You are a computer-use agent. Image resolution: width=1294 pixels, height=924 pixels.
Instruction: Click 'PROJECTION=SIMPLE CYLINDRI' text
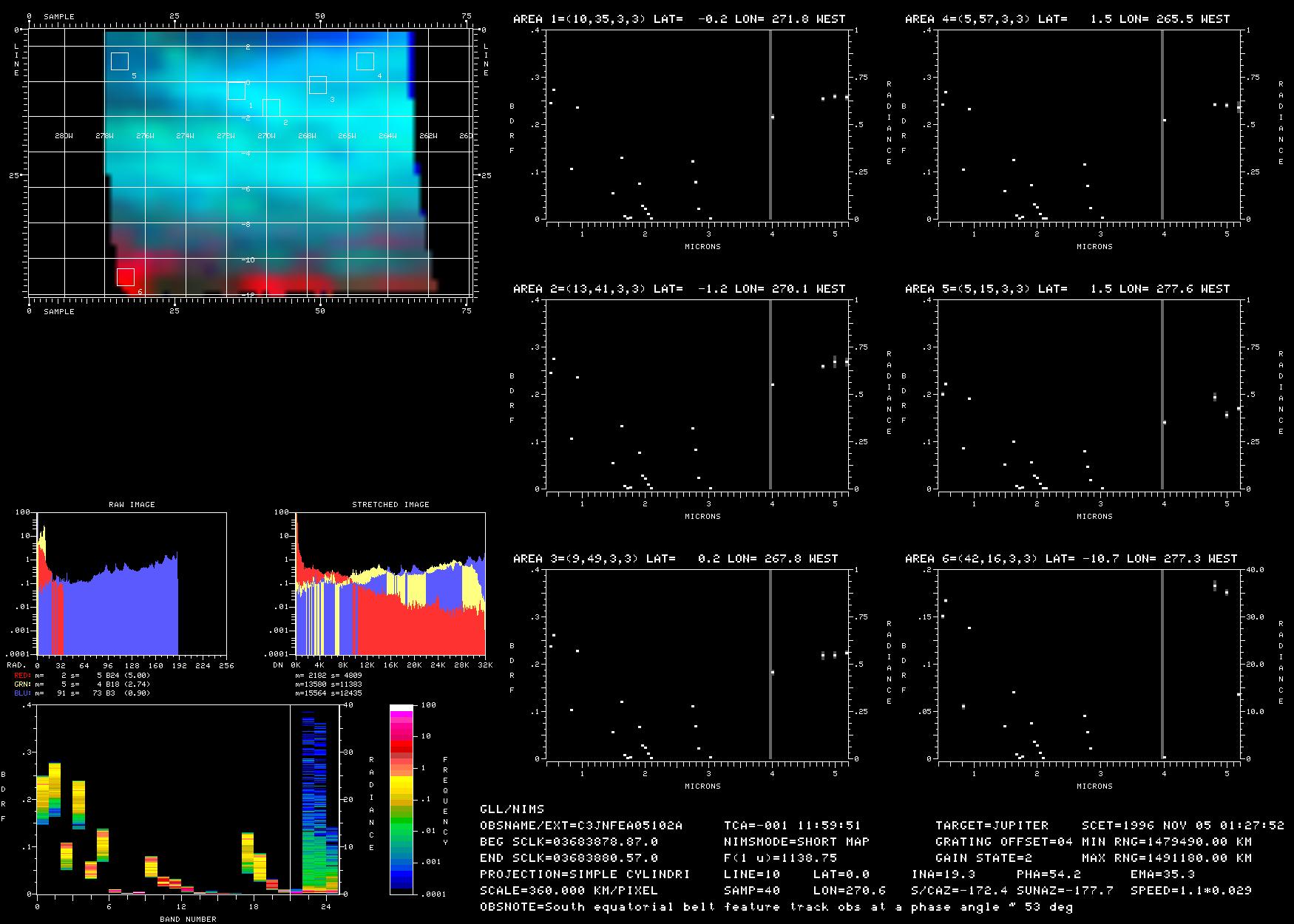[585, 874]
